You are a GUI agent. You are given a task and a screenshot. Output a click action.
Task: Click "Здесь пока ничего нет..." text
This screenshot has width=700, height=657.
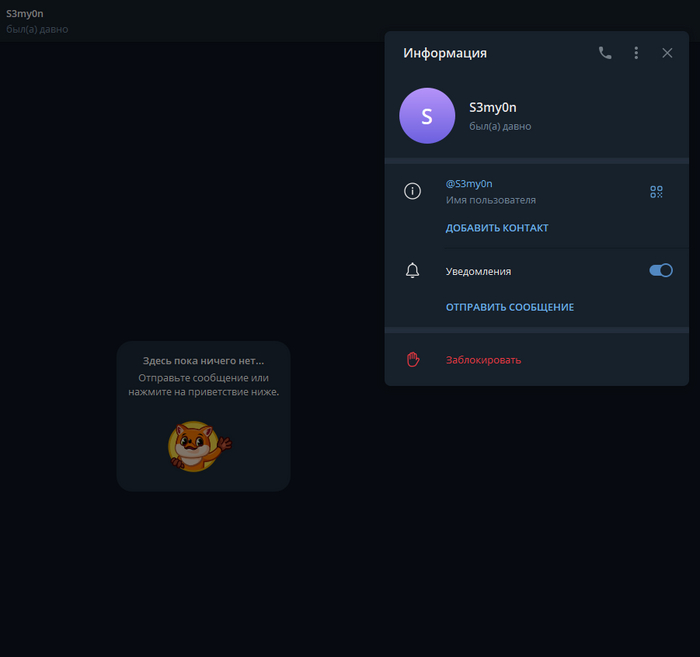[203, 361]
